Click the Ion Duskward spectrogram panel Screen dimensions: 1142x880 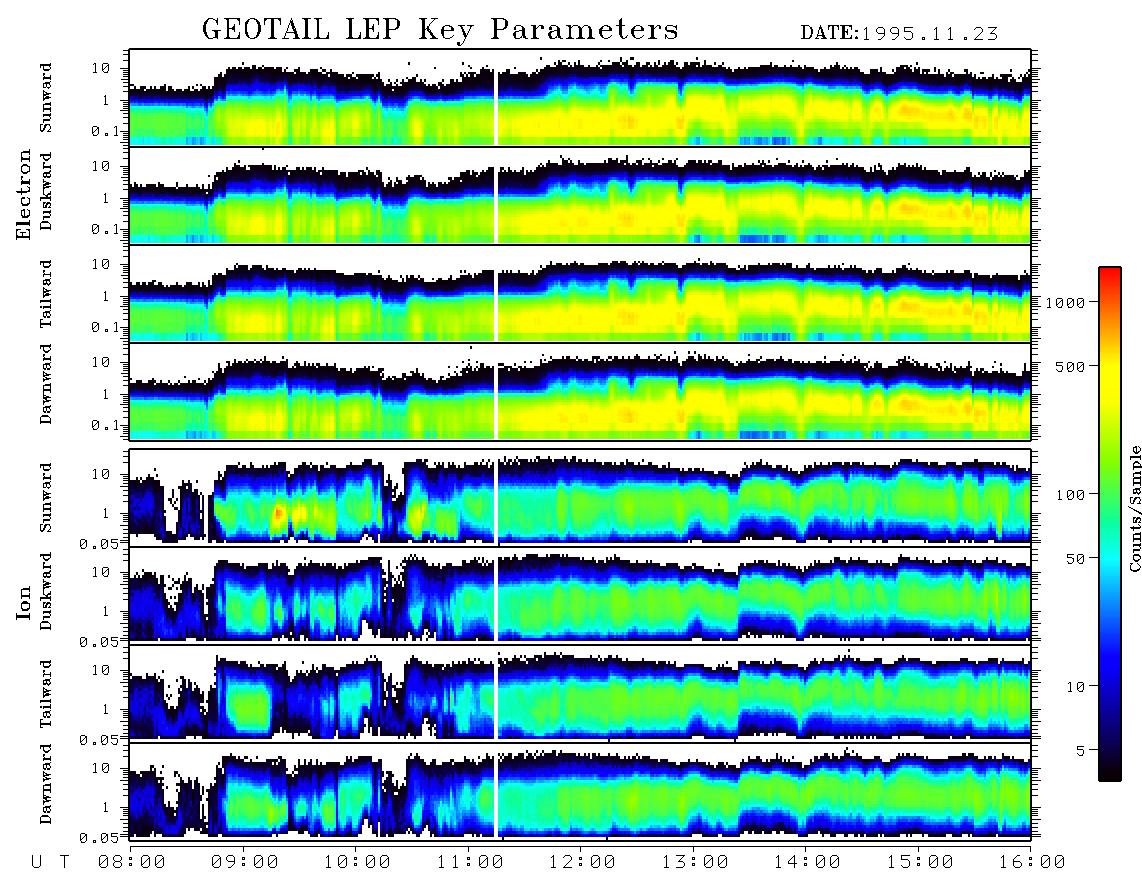click(x=580, y=594)
